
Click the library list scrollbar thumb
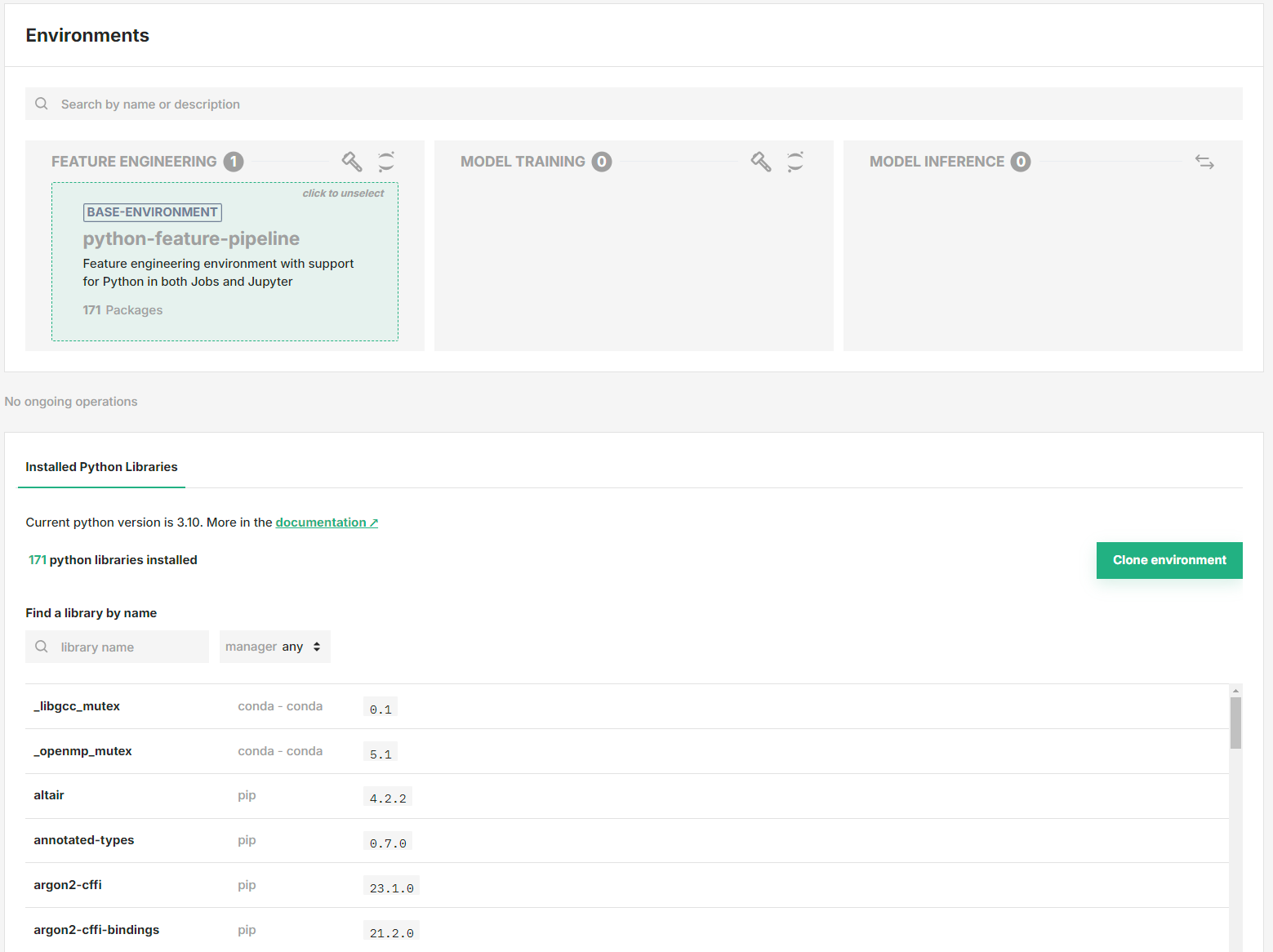(x=1235, y=723)
